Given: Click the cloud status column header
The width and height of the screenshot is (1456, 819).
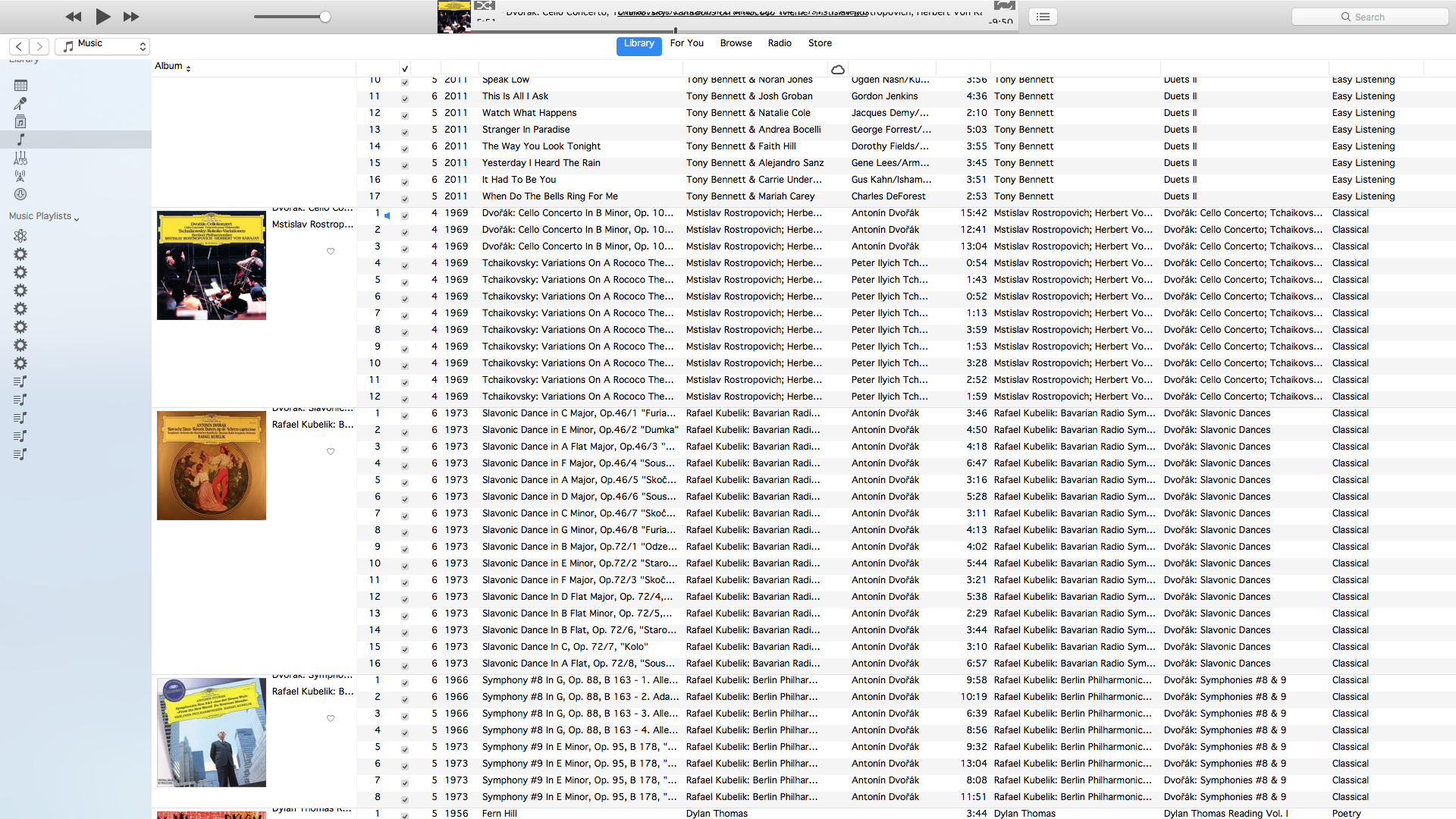Looking at the screenshot, I should click(838, 69).
